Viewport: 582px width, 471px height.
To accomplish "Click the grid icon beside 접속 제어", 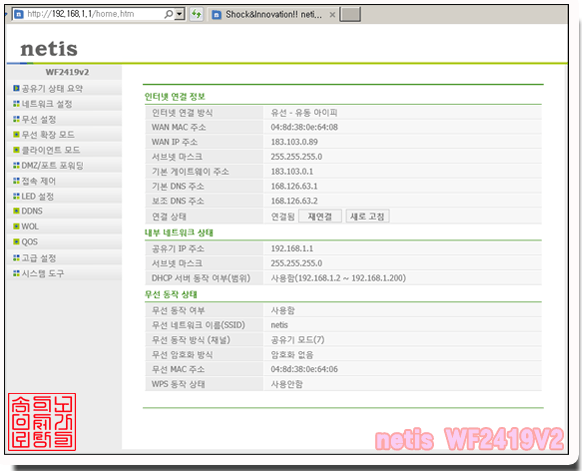I will [x=16, y=181].
